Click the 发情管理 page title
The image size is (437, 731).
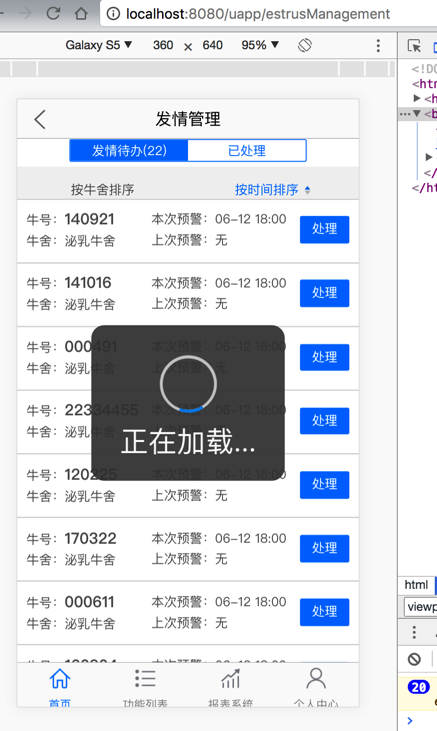pos(188,119)
